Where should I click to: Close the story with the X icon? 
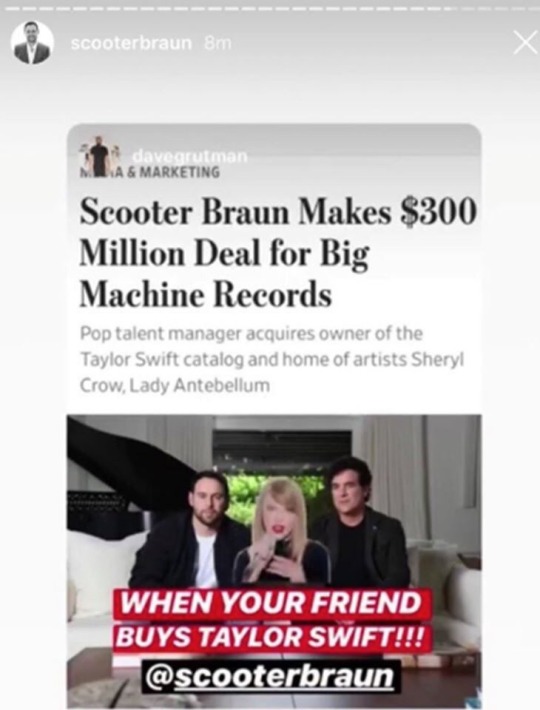pyautogui.click(x=526, y=43)
